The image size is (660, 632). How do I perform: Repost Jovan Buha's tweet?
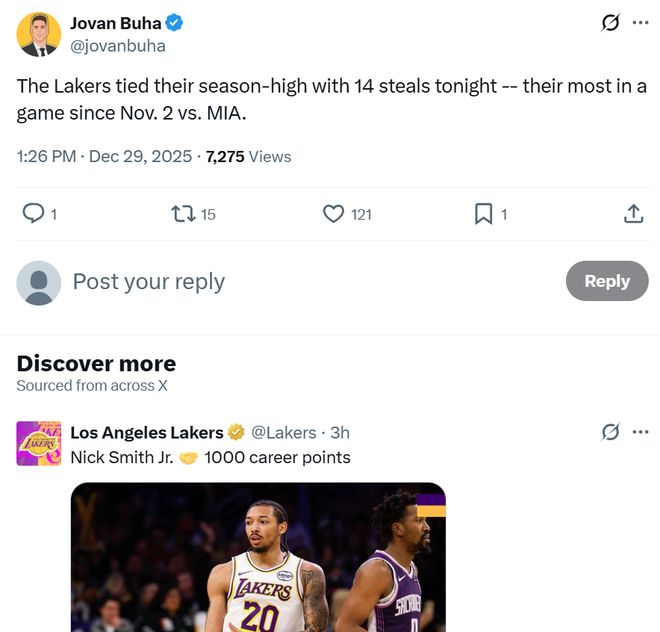click(183, 213)
